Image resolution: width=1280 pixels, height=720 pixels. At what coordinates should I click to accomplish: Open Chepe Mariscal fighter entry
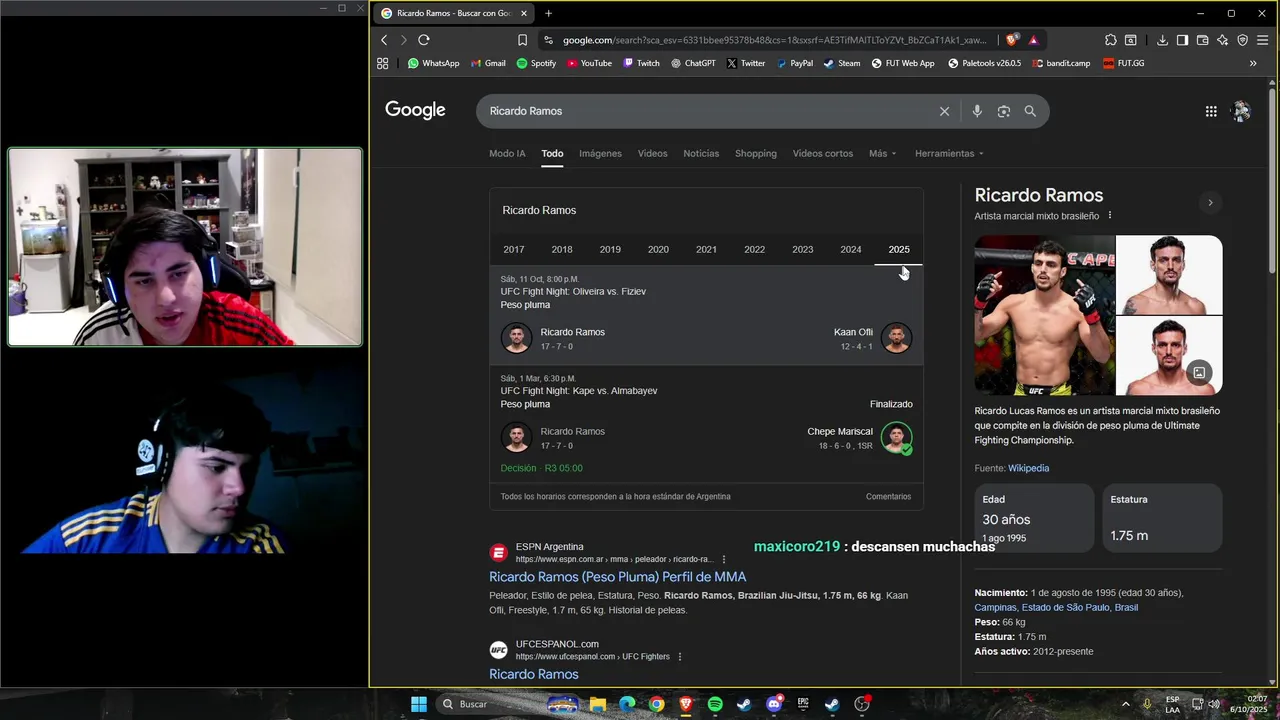pos(860,438)
